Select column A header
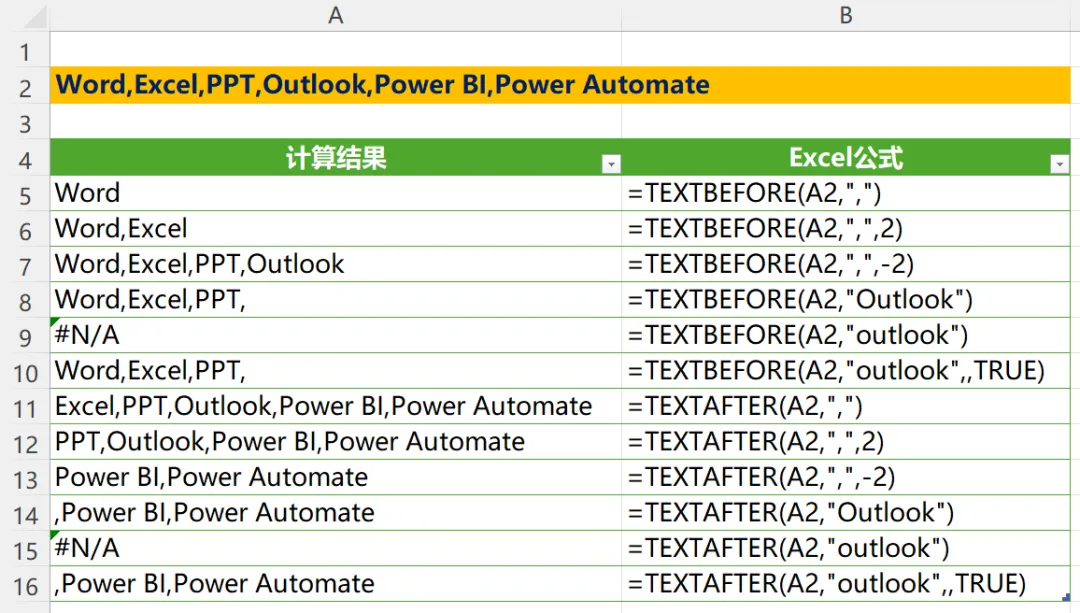The height and width of the screenshot is (613, 1080). [x=335, y=15]
